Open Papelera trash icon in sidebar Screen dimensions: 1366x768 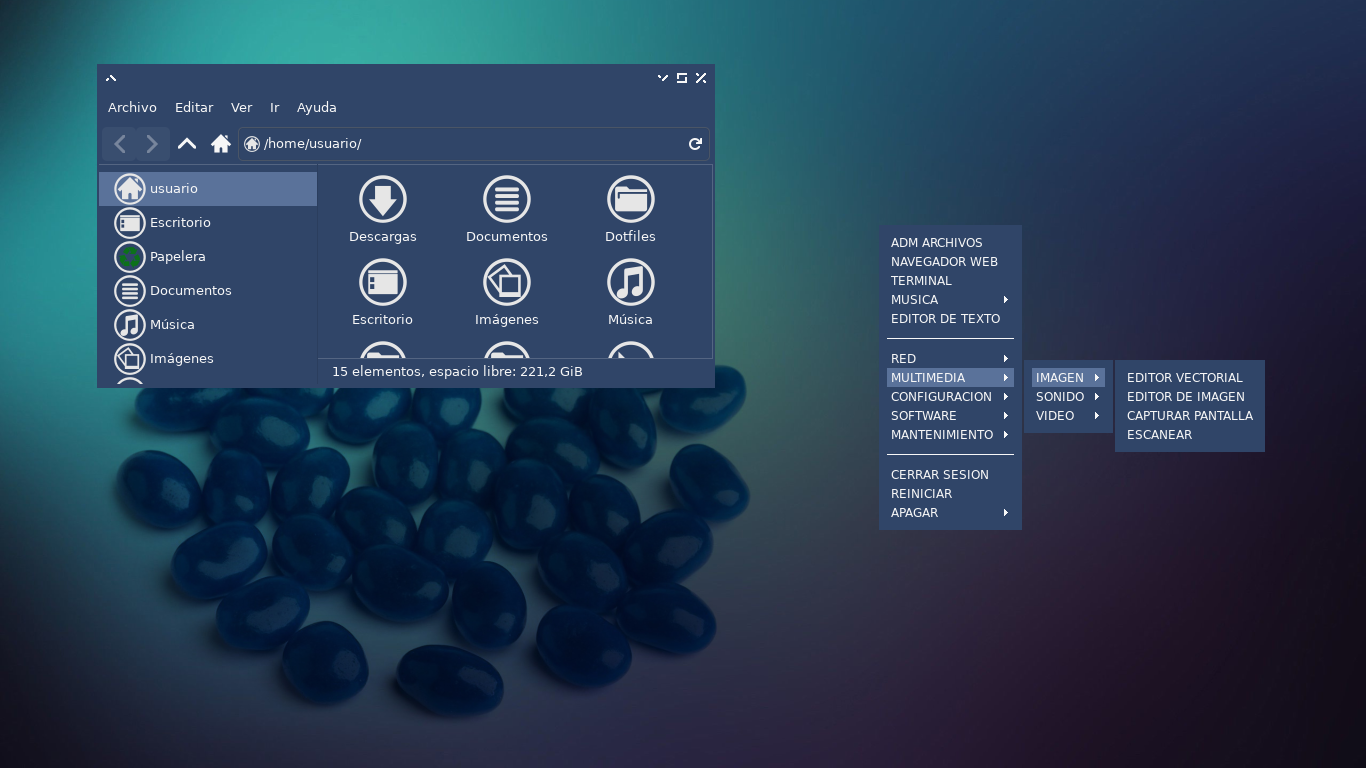[130, 256]
